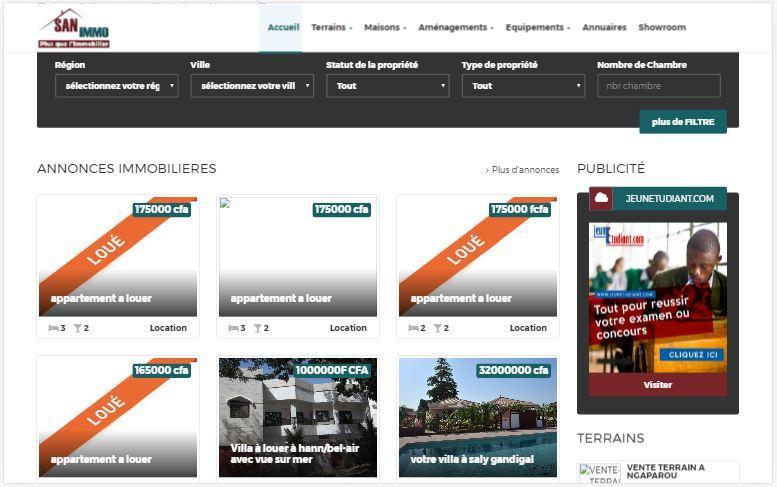
Task: Open the Aménagements menu
Action: [455, 27]
